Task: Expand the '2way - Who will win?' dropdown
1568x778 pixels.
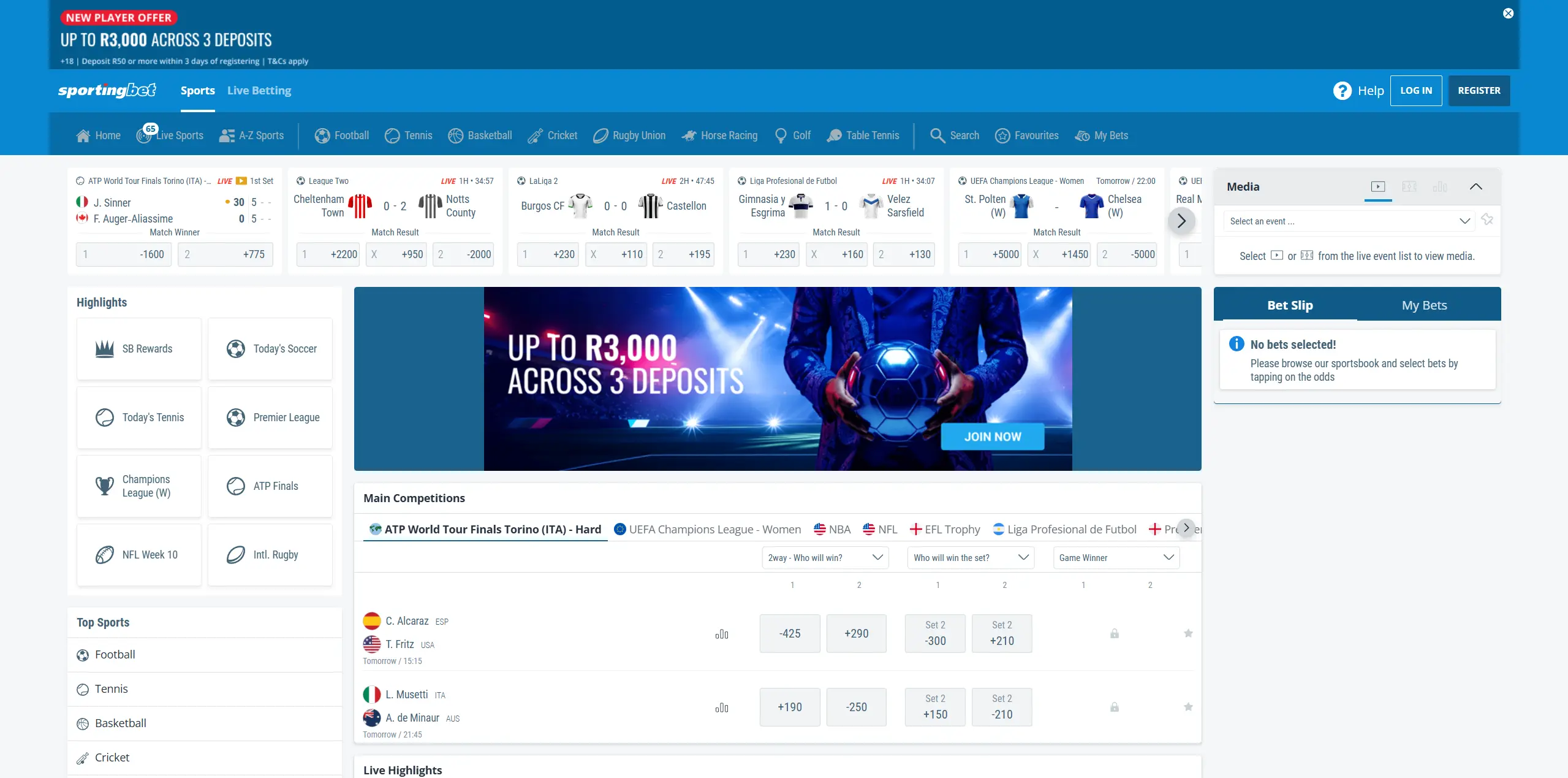Action: tap(825, 557)
